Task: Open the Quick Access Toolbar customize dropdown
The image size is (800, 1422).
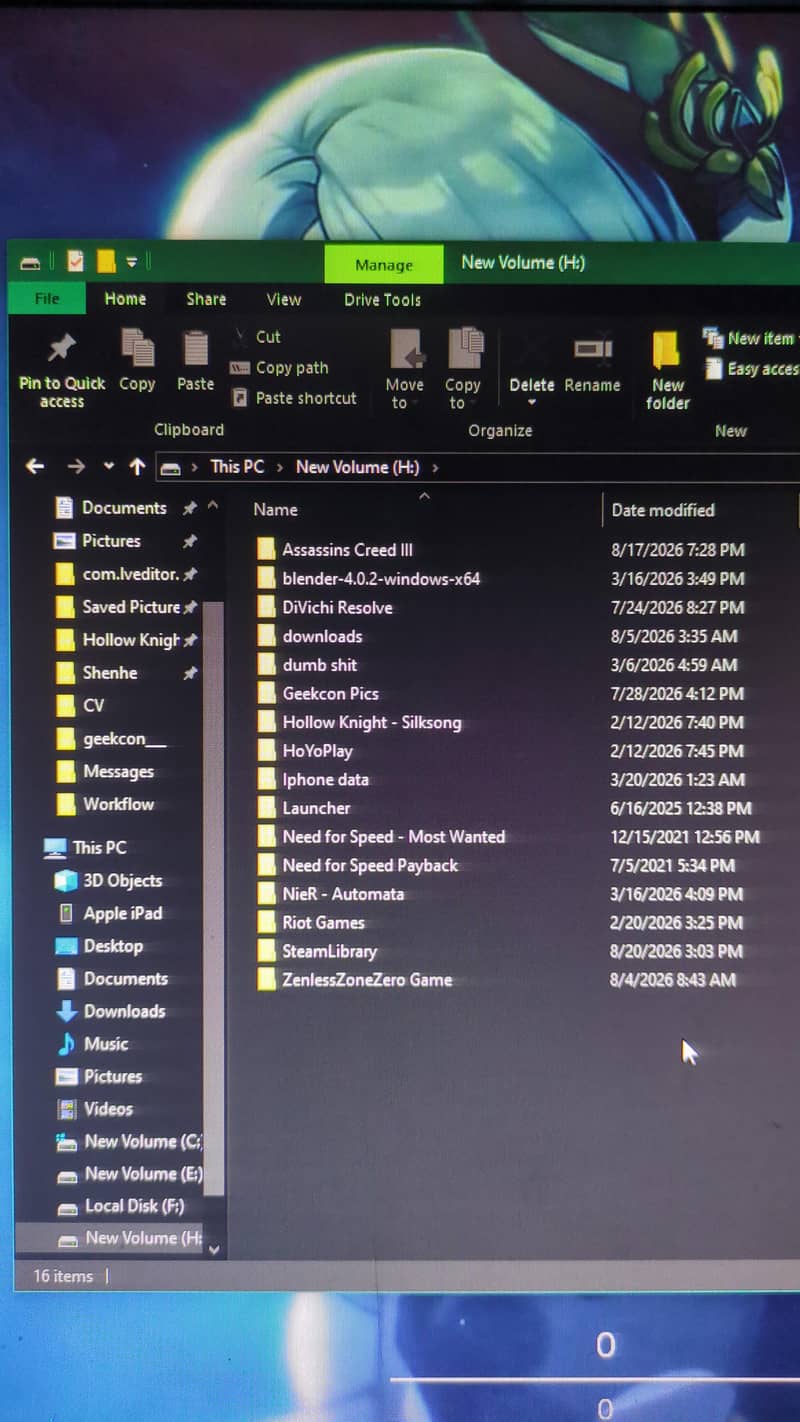Action: coord(131,263)
